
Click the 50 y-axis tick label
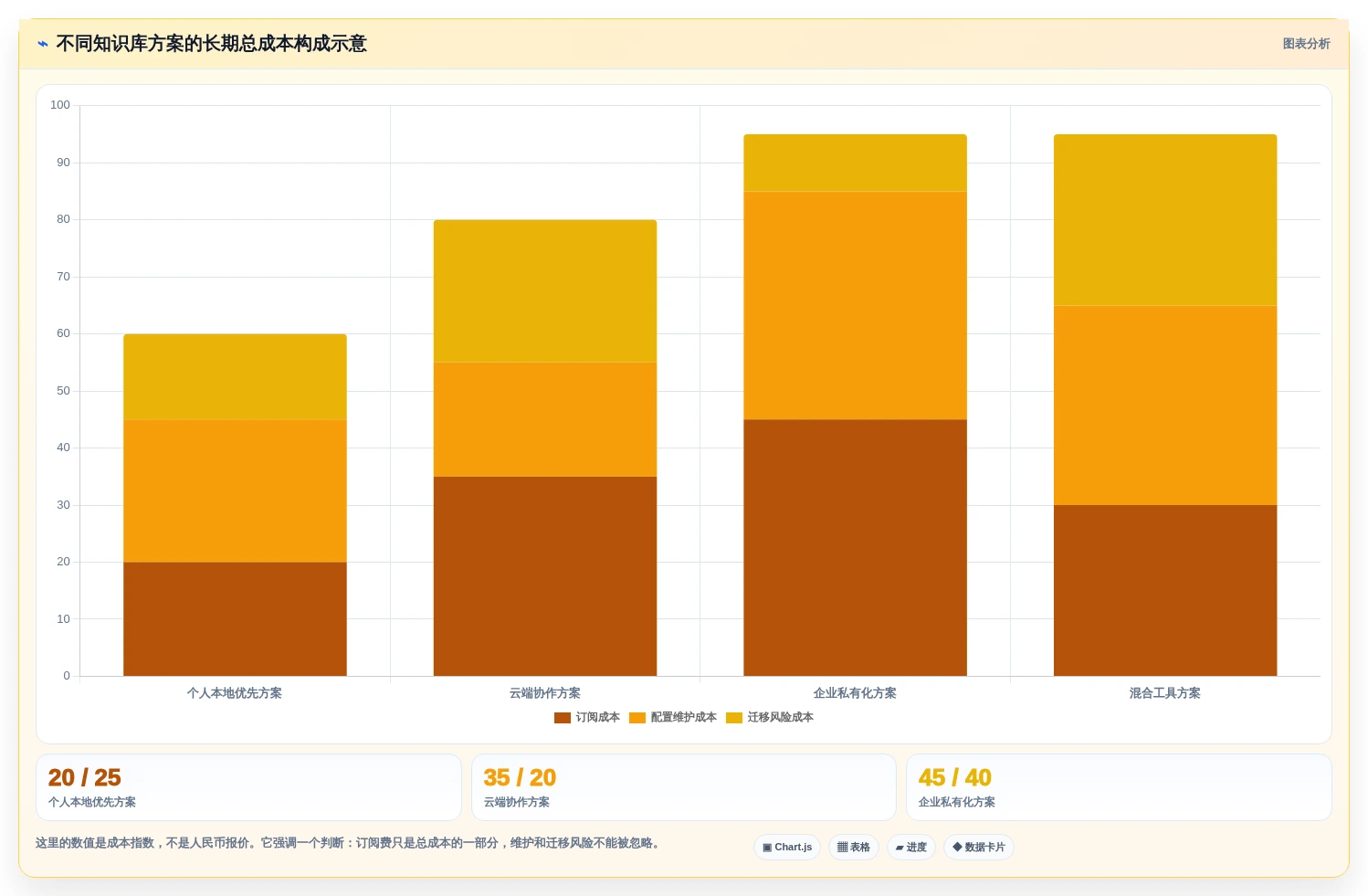63,391
